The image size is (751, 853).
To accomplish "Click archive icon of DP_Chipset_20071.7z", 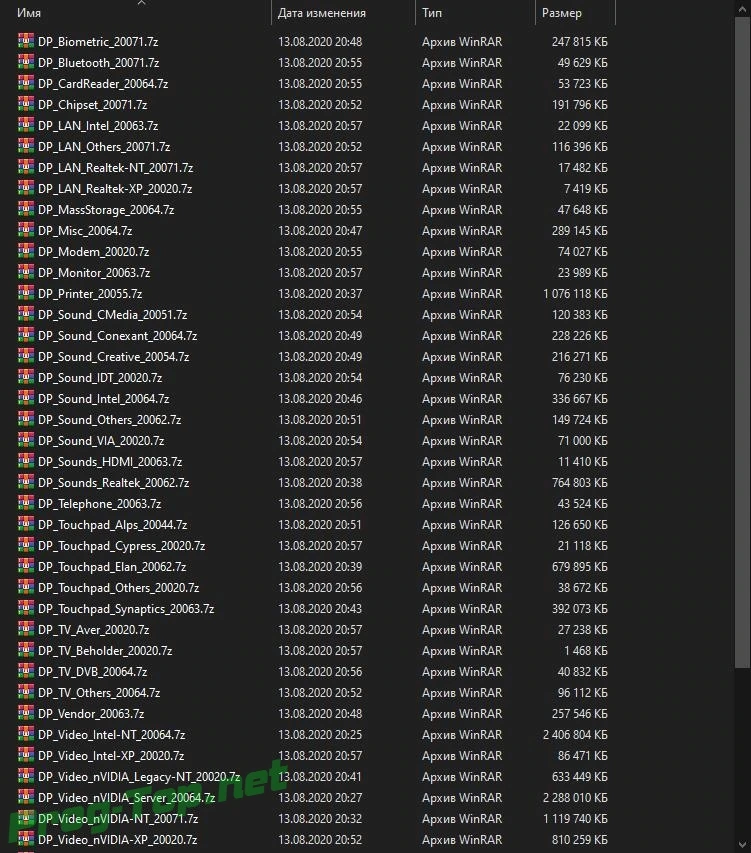I will [26, 104].
